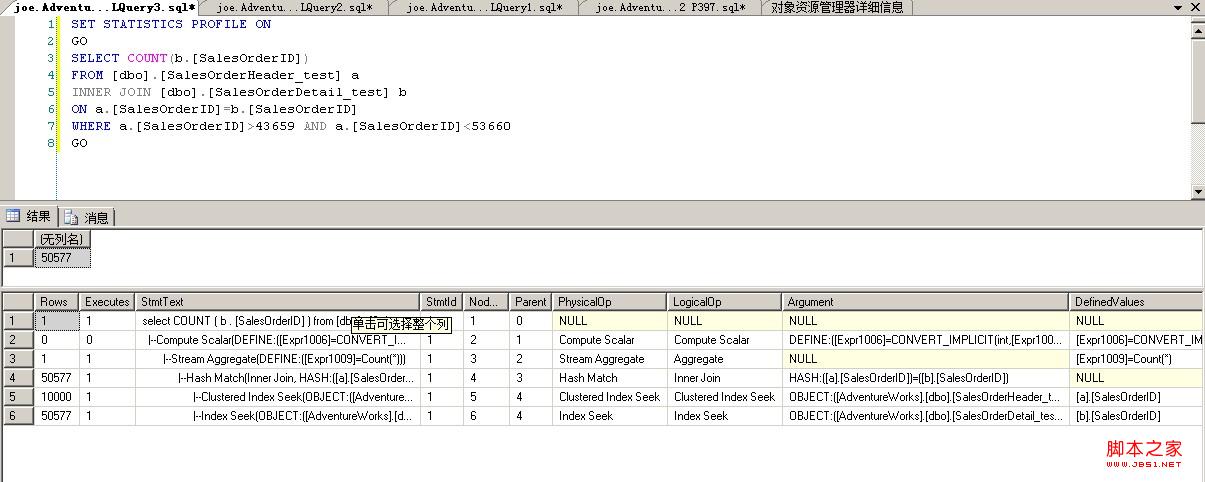
Task: Click 'Aggregate' in the LogicalOp column
Action: [x=725, y=359]
